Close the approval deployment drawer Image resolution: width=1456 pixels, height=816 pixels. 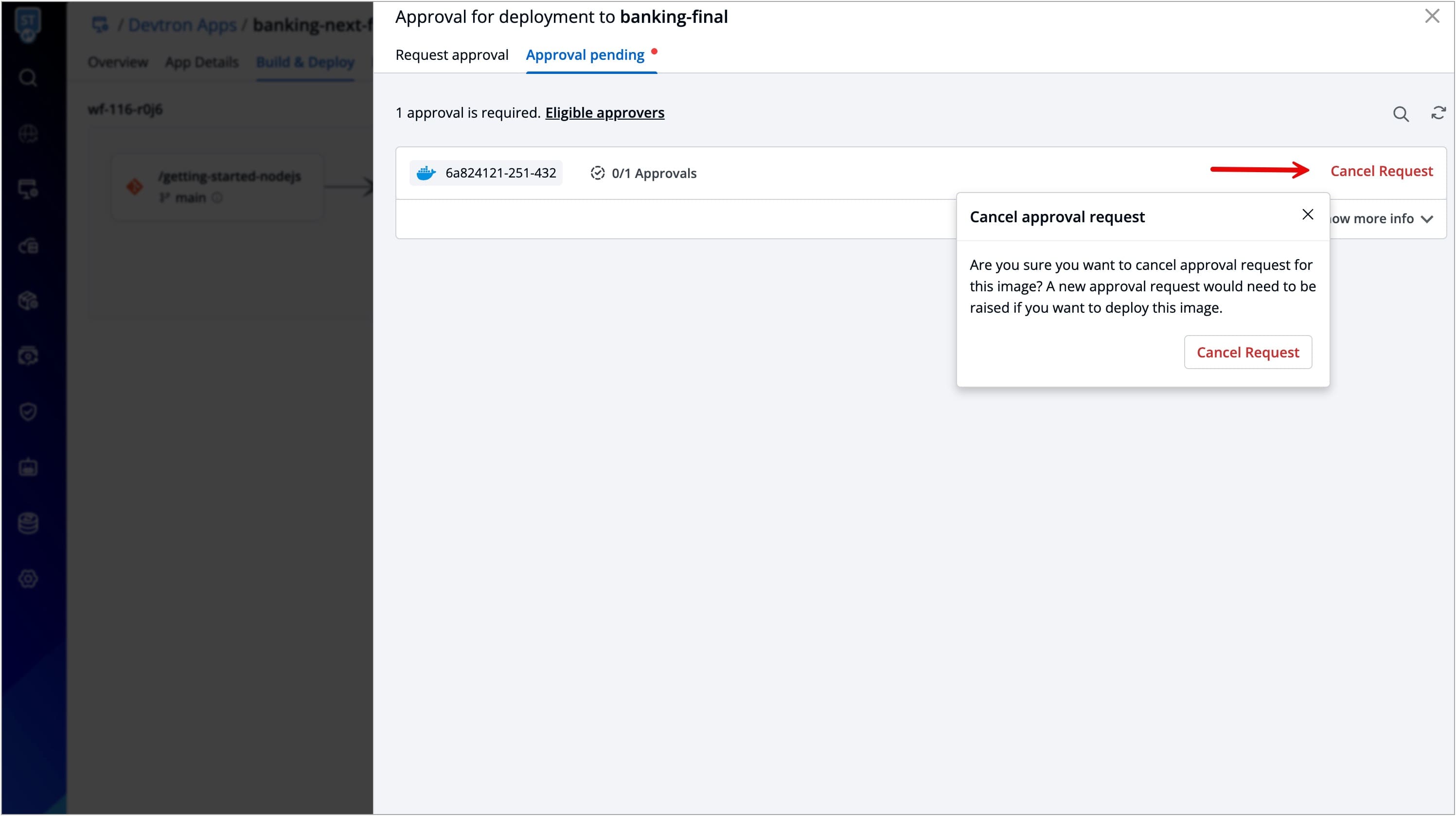pos(1432,16)
